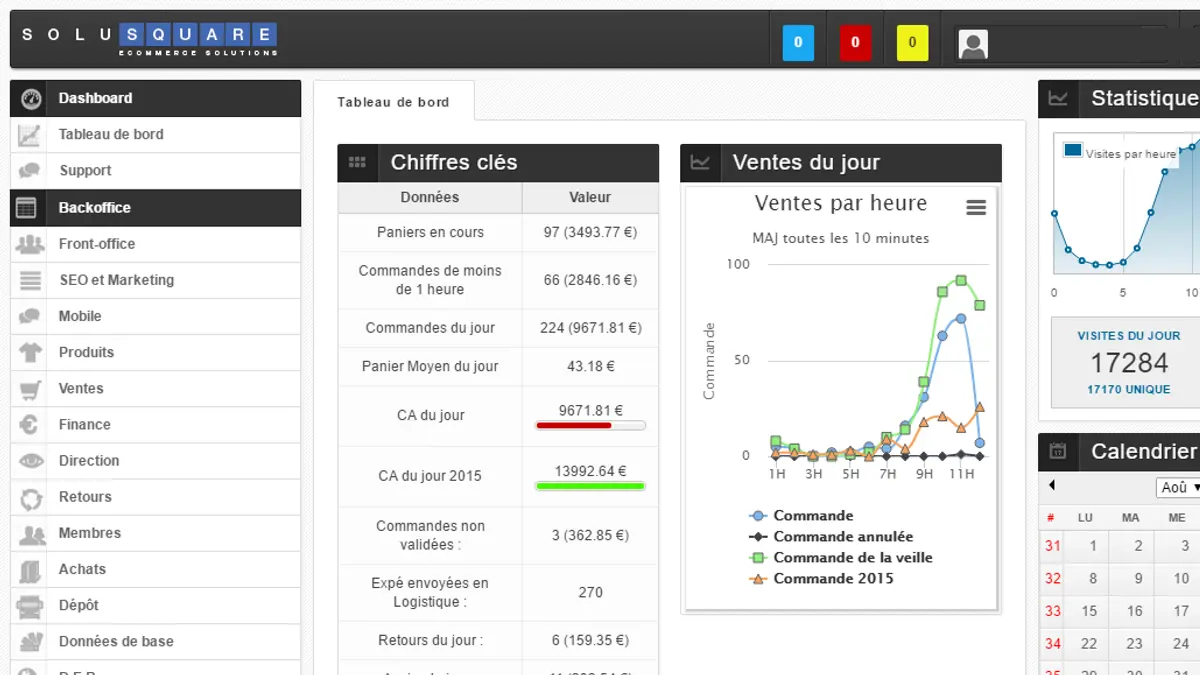
Task: Click the grid icon beside Chiffres clés
Action: [357, 163]
